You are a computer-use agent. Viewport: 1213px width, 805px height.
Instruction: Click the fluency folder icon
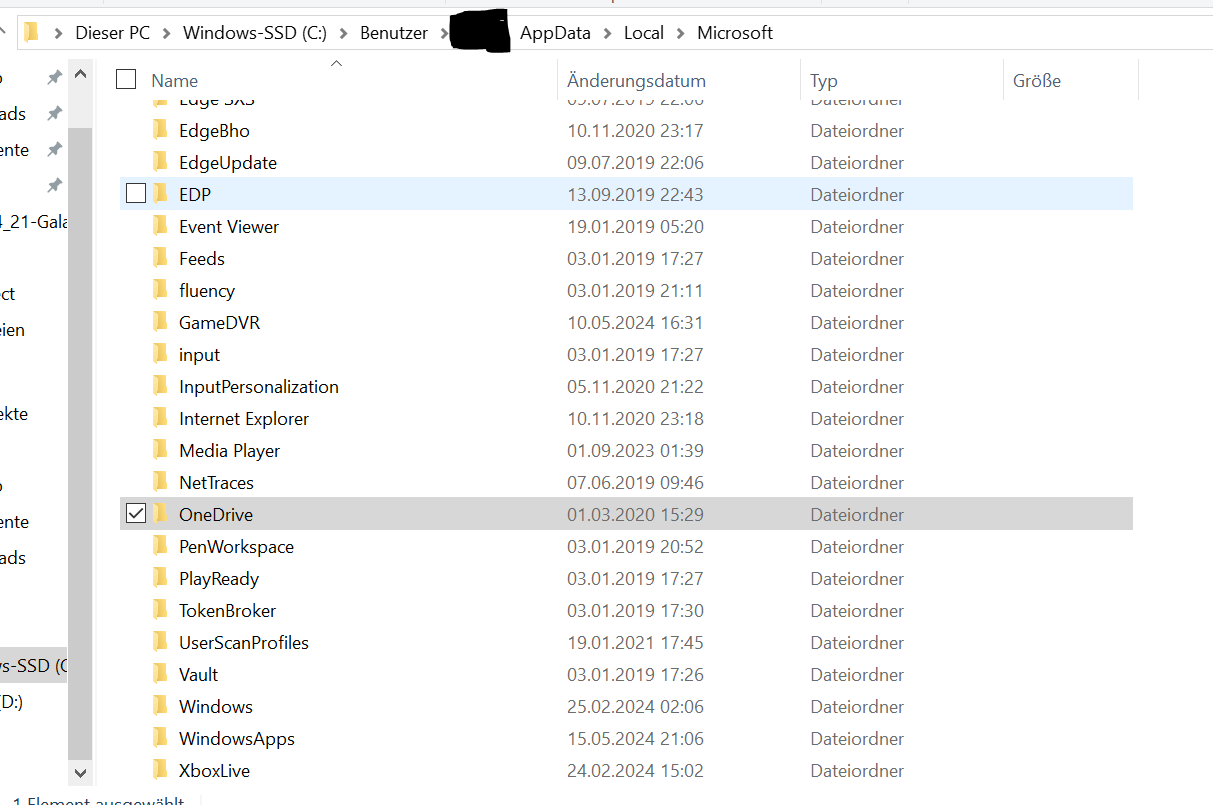pos(160,290)
